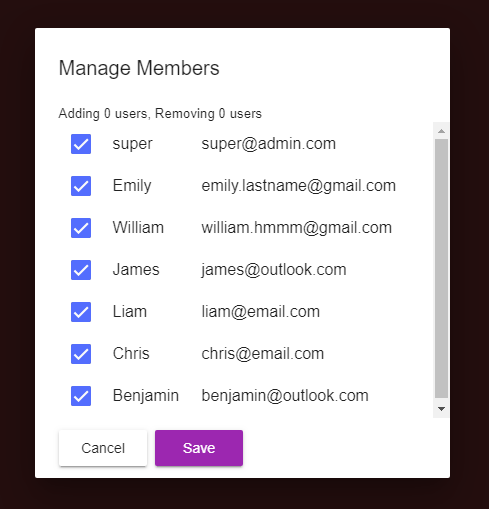Uncheck Emily's membership checkbox

81,186
